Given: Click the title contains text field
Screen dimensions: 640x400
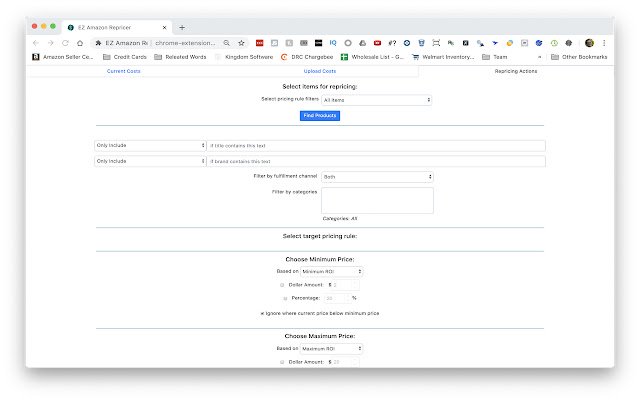Looking at the screenshot, I should tap(376, 146).
